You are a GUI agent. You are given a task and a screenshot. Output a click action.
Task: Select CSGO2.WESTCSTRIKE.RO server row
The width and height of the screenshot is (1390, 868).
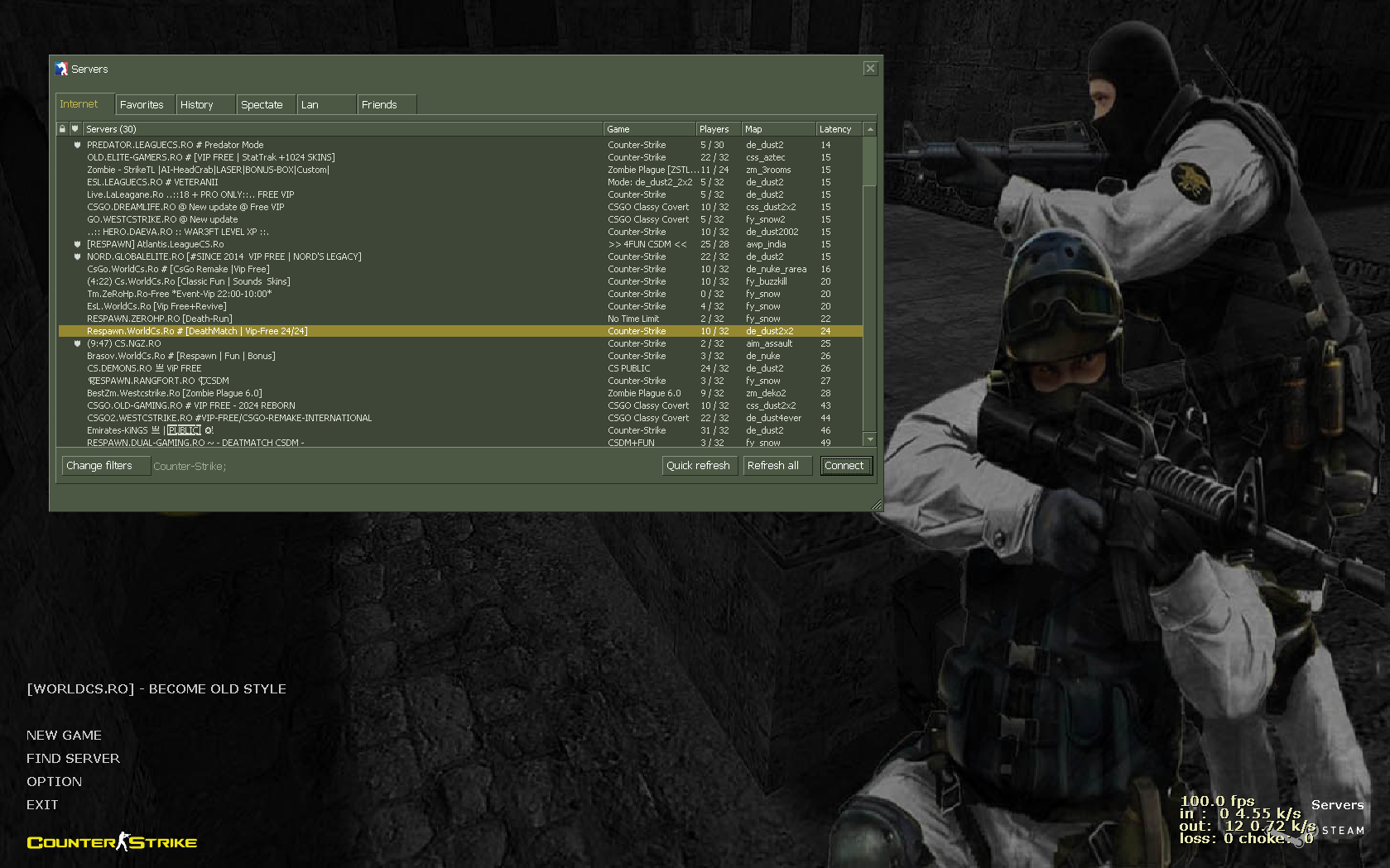click(x=460, y=418)
